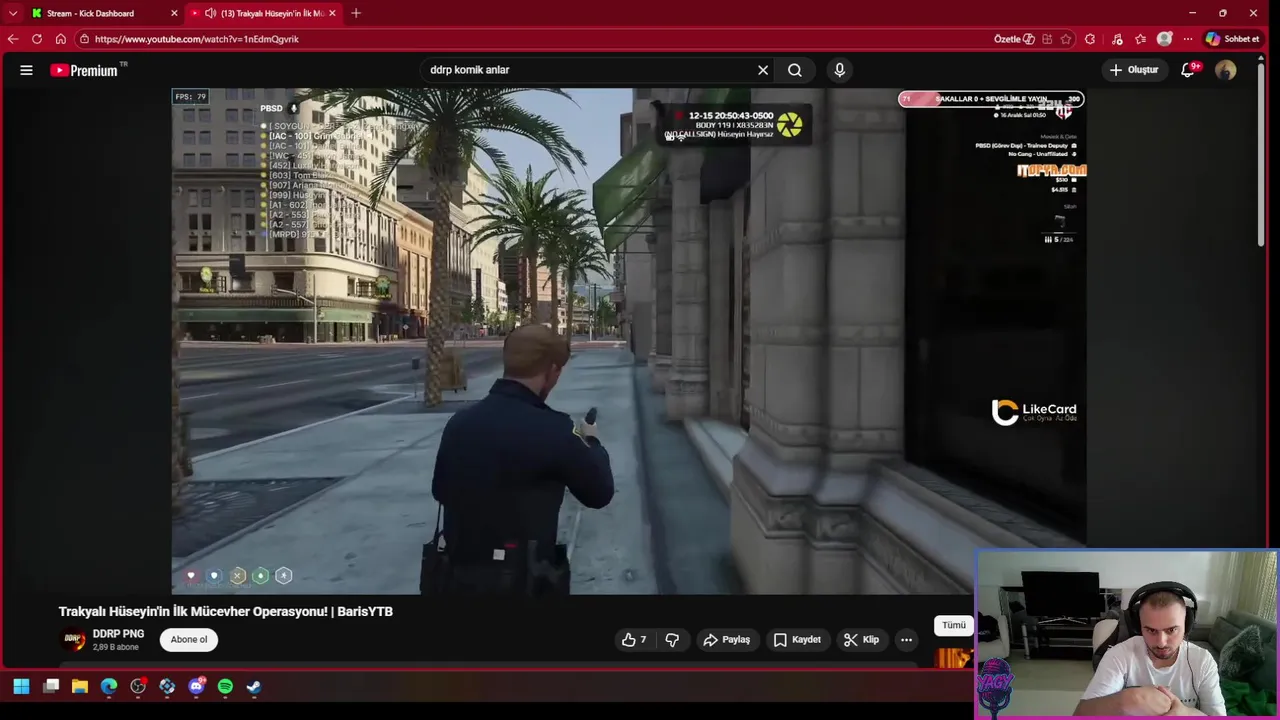Open the YouTube hamburger guide menu

[27, 70]
